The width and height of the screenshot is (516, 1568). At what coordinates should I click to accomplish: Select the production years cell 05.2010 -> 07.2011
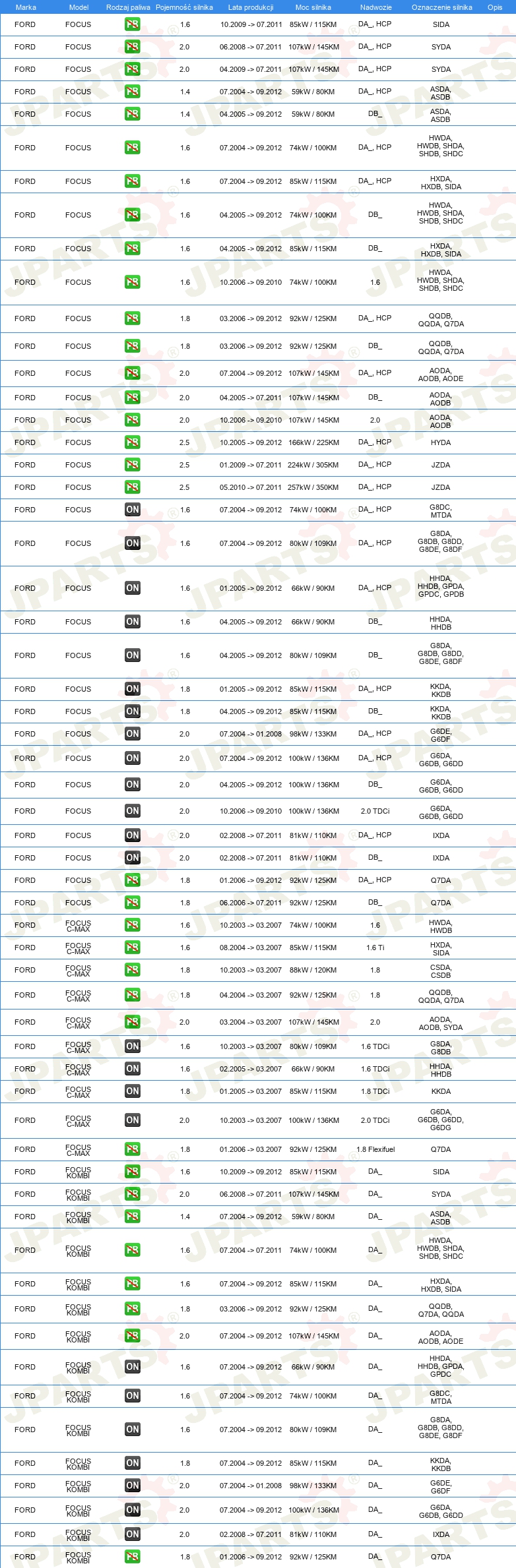[251, 487]
